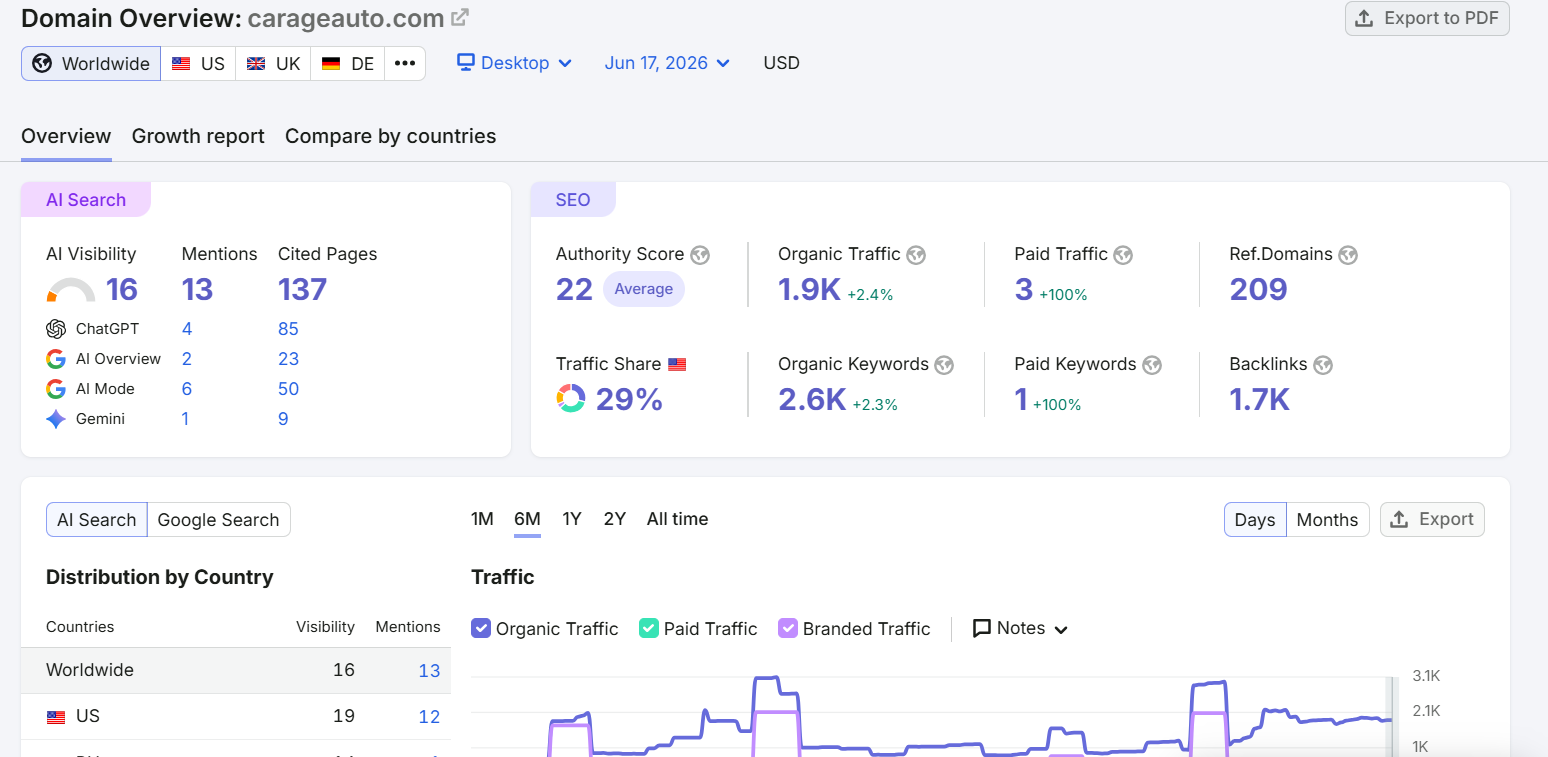Select Months granularity
Image resolution: width=1548 pixels, height=757 pixels.
pyautogui.click(x=1327, y=520)
